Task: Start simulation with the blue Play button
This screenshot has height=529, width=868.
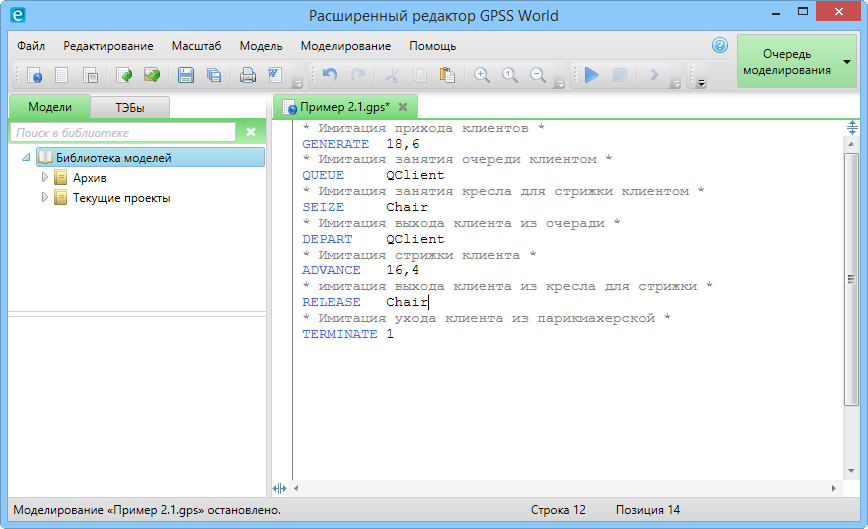Action: (x=591, y=75)
